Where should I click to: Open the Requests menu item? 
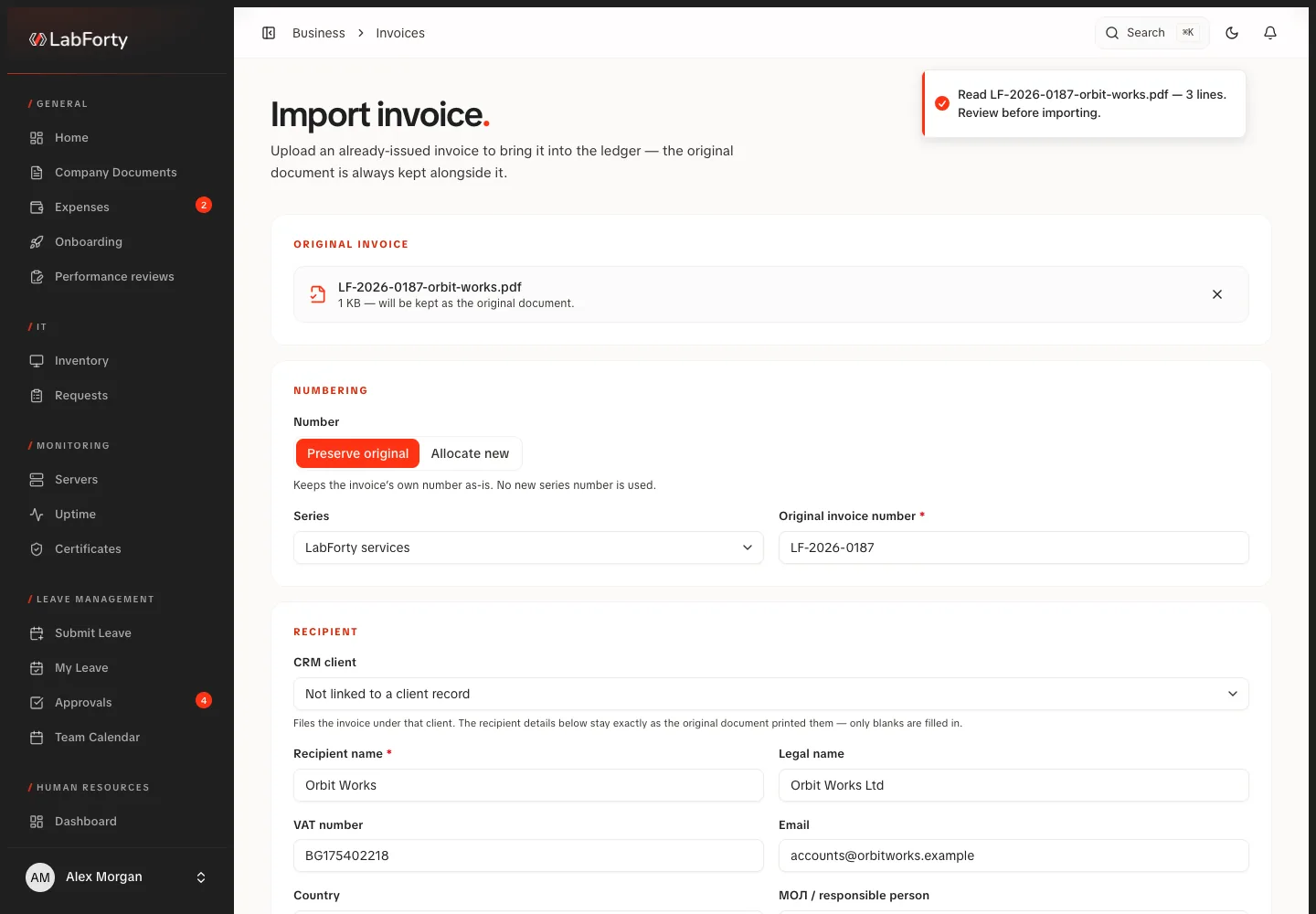pyautogui.click(x=117, y=396)
